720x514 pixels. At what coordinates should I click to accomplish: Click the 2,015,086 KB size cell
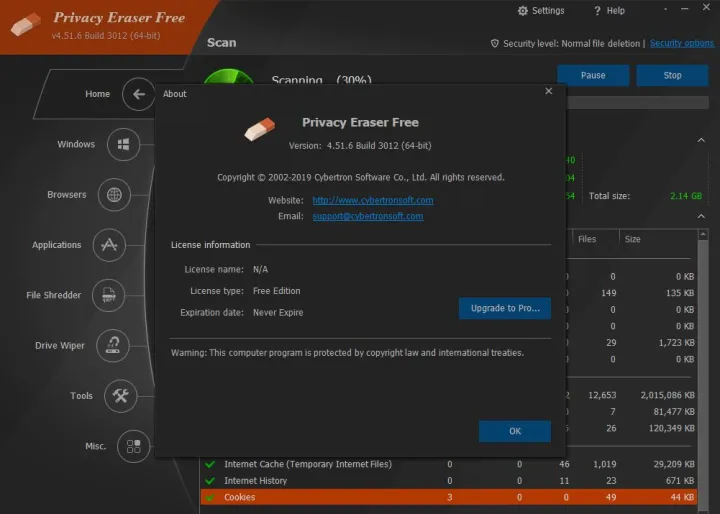click(667, 395)
